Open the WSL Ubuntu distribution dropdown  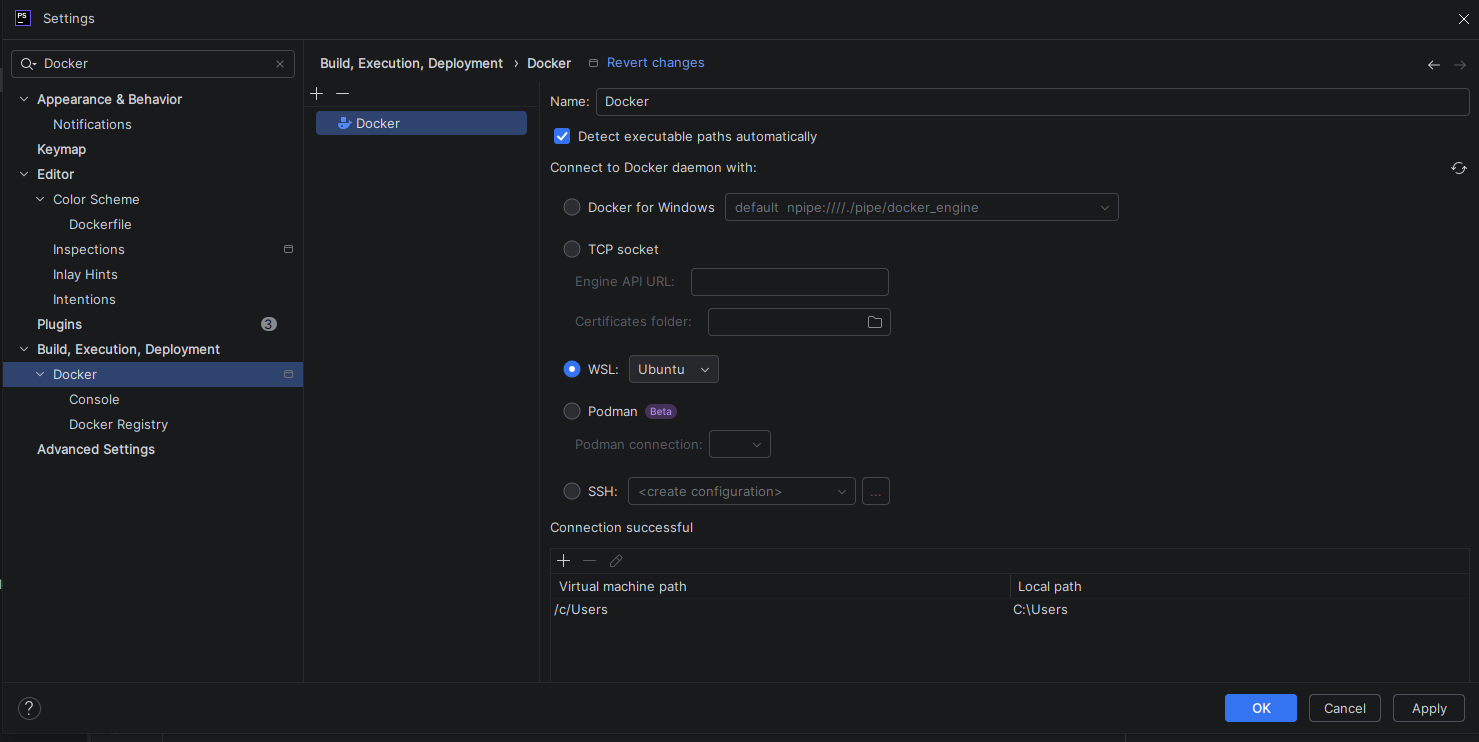[674, 369]
